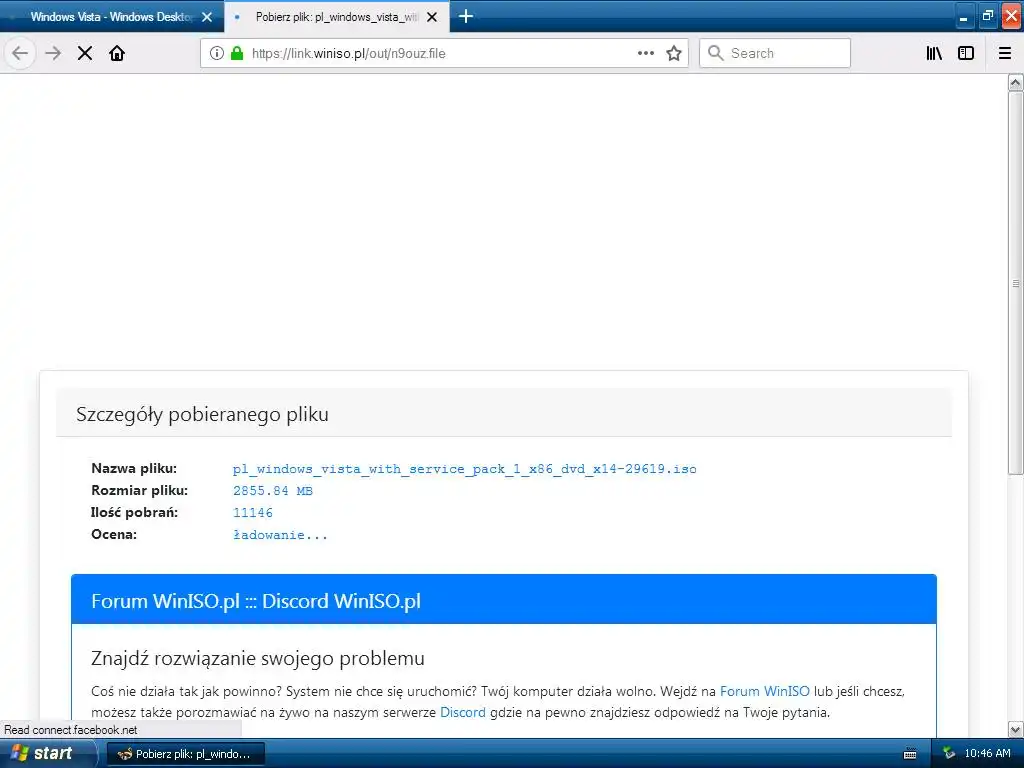
Task: Click the scrollbar down arrow
Action: click(x=1016, y=729)
